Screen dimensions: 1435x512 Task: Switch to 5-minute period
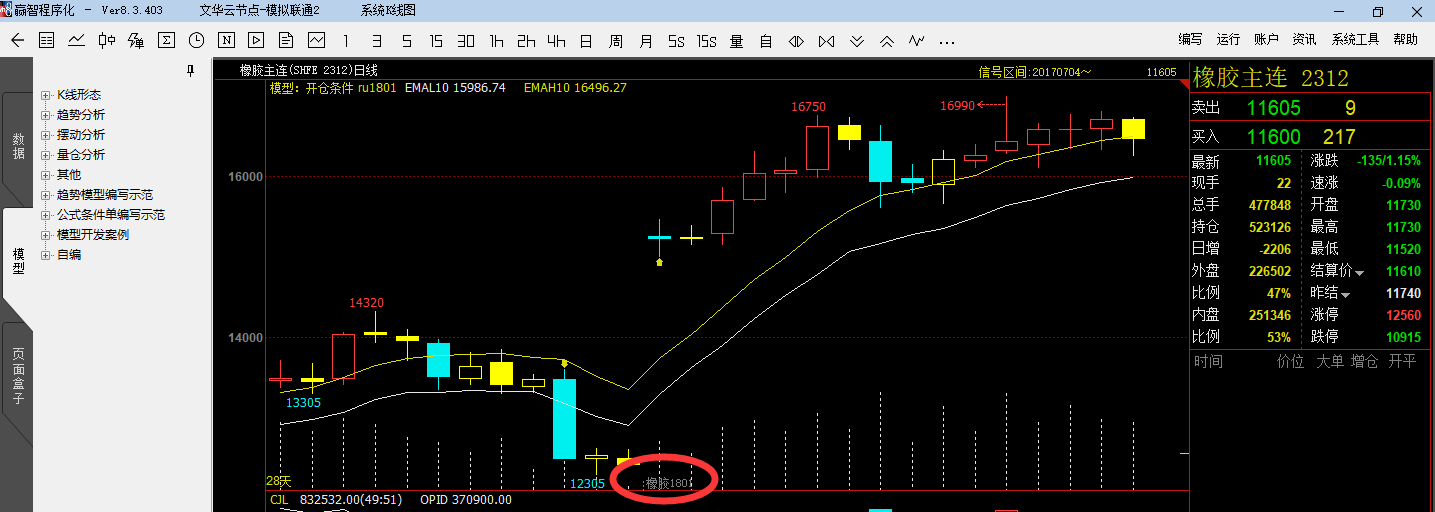406,41
